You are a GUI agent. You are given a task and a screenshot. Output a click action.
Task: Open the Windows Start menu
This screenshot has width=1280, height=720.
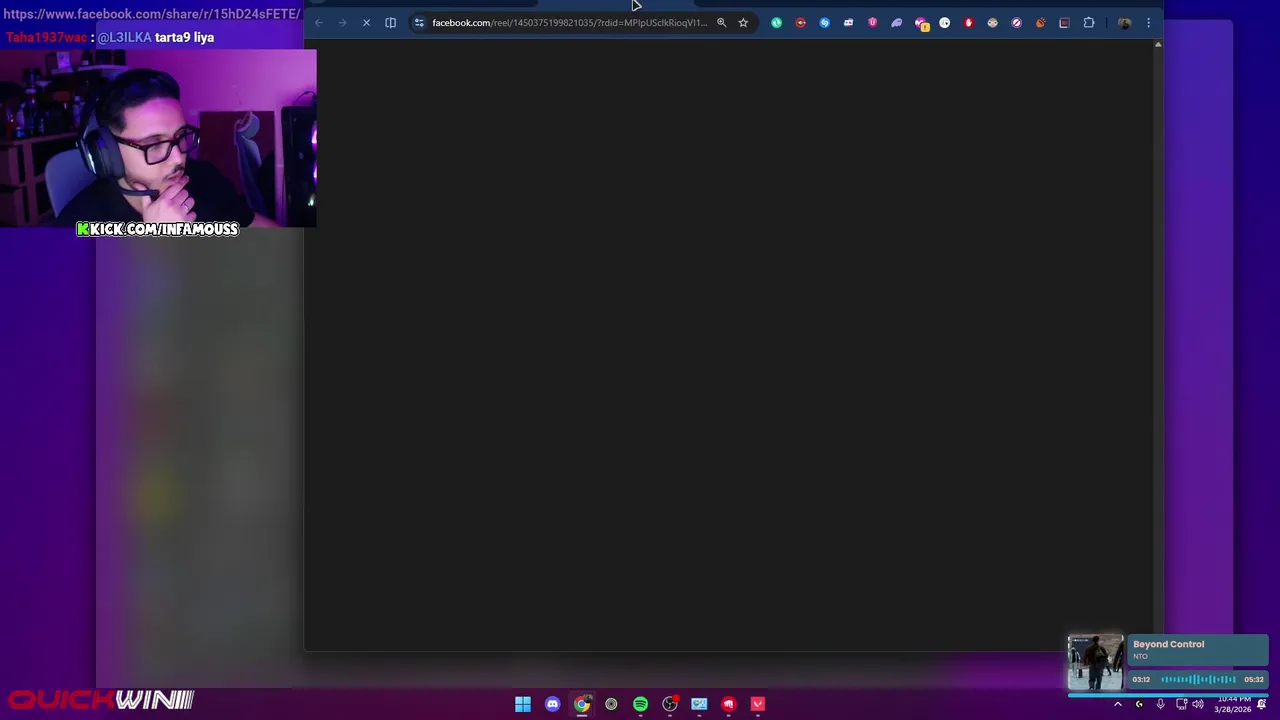(x=523, y=704)
